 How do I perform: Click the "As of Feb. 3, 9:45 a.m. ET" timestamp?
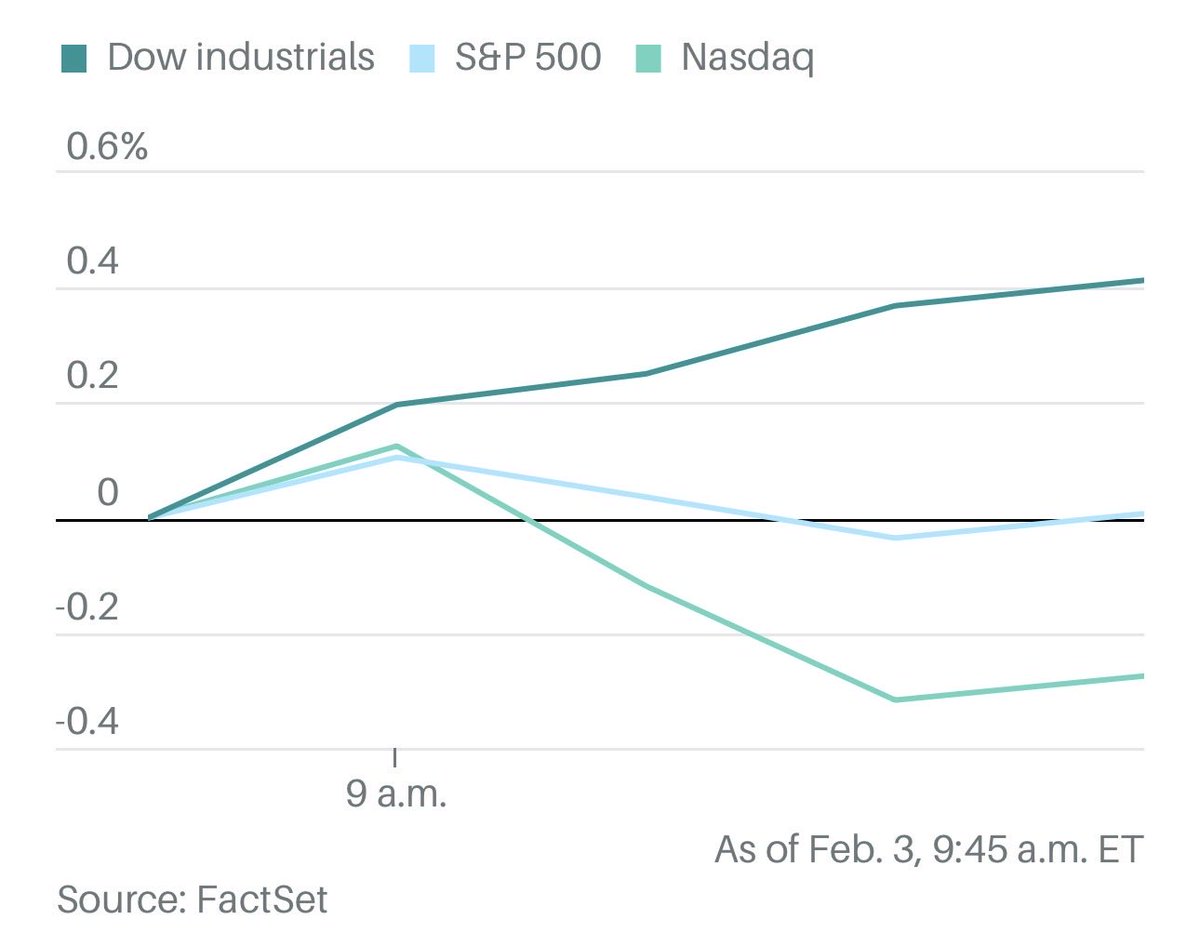click(927, 851)
